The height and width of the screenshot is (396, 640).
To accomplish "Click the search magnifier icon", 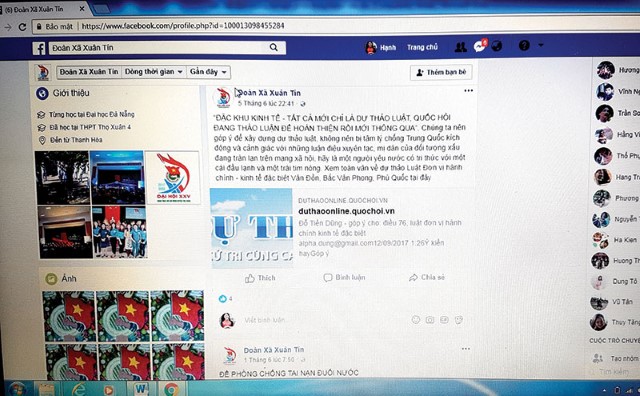I will (x=273, y=47).
